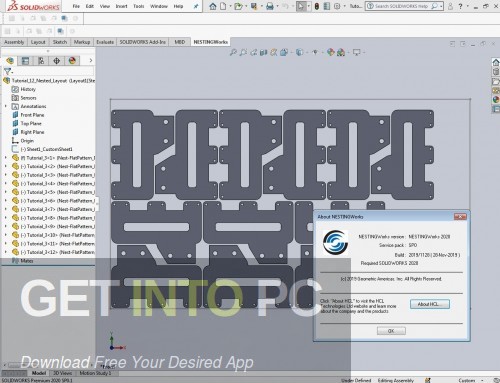Switch to ConfigurationManager tab icon
Screen dimensions: 500x383
click(x=41, y=61)
